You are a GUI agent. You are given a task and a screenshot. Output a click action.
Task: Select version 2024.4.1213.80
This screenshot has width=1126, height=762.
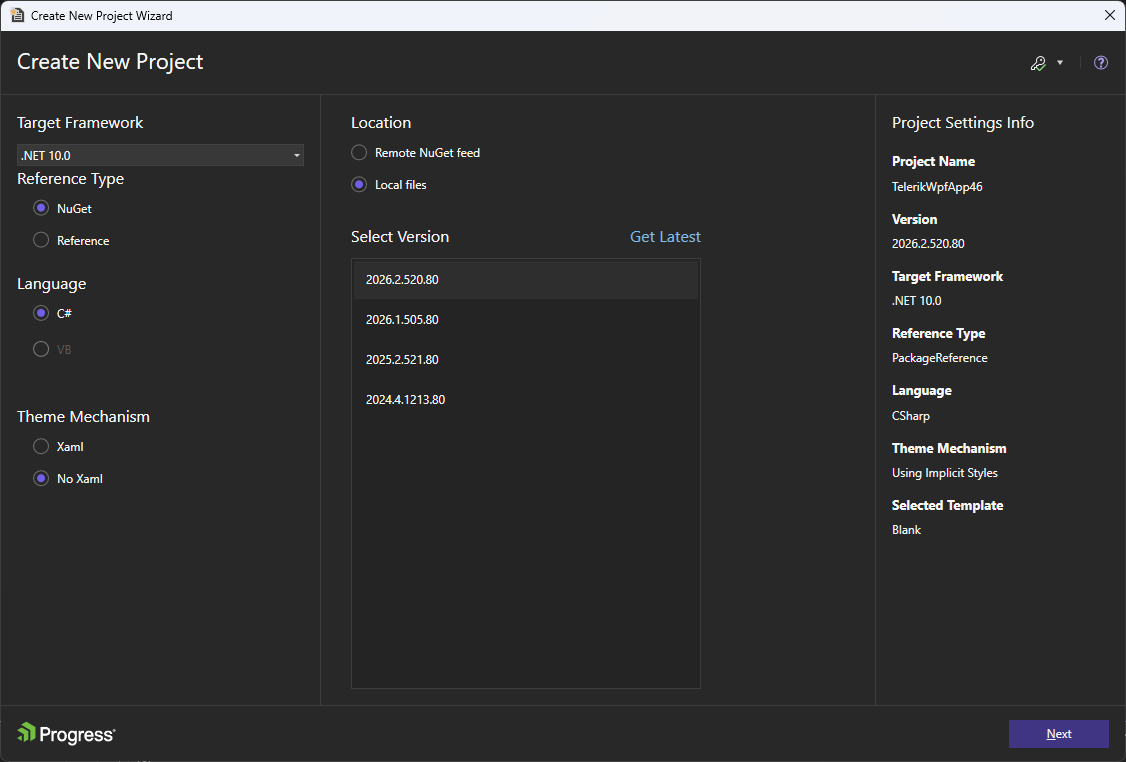[x=526, y=399]
